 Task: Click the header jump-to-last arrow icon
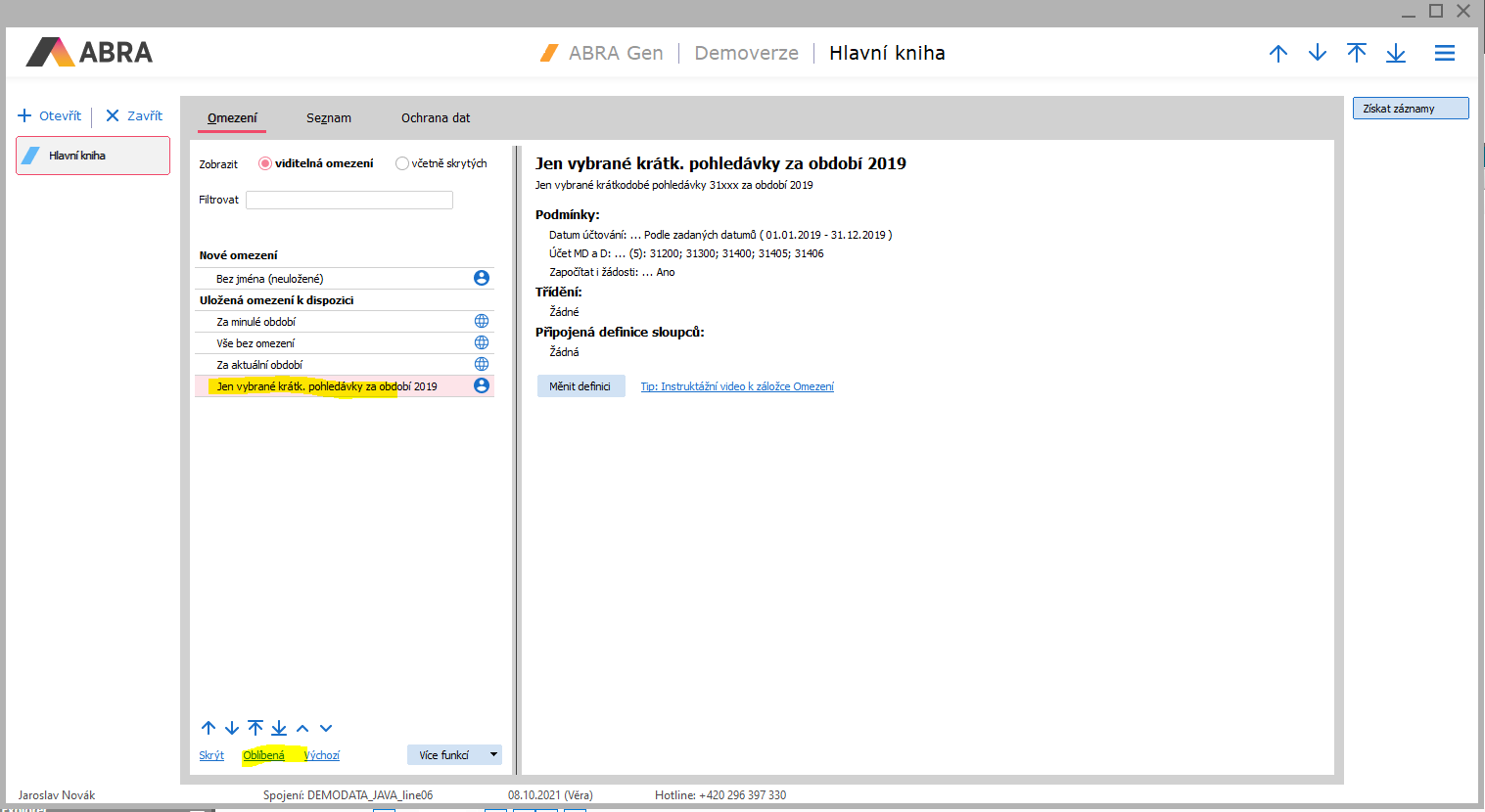click(x=1395, y=54)
